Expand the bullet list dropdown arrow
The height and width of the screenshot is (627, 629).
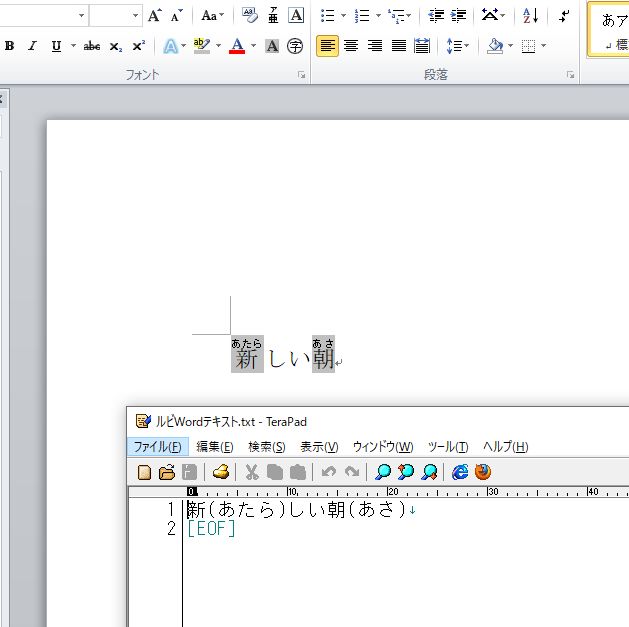pos(344,16)
